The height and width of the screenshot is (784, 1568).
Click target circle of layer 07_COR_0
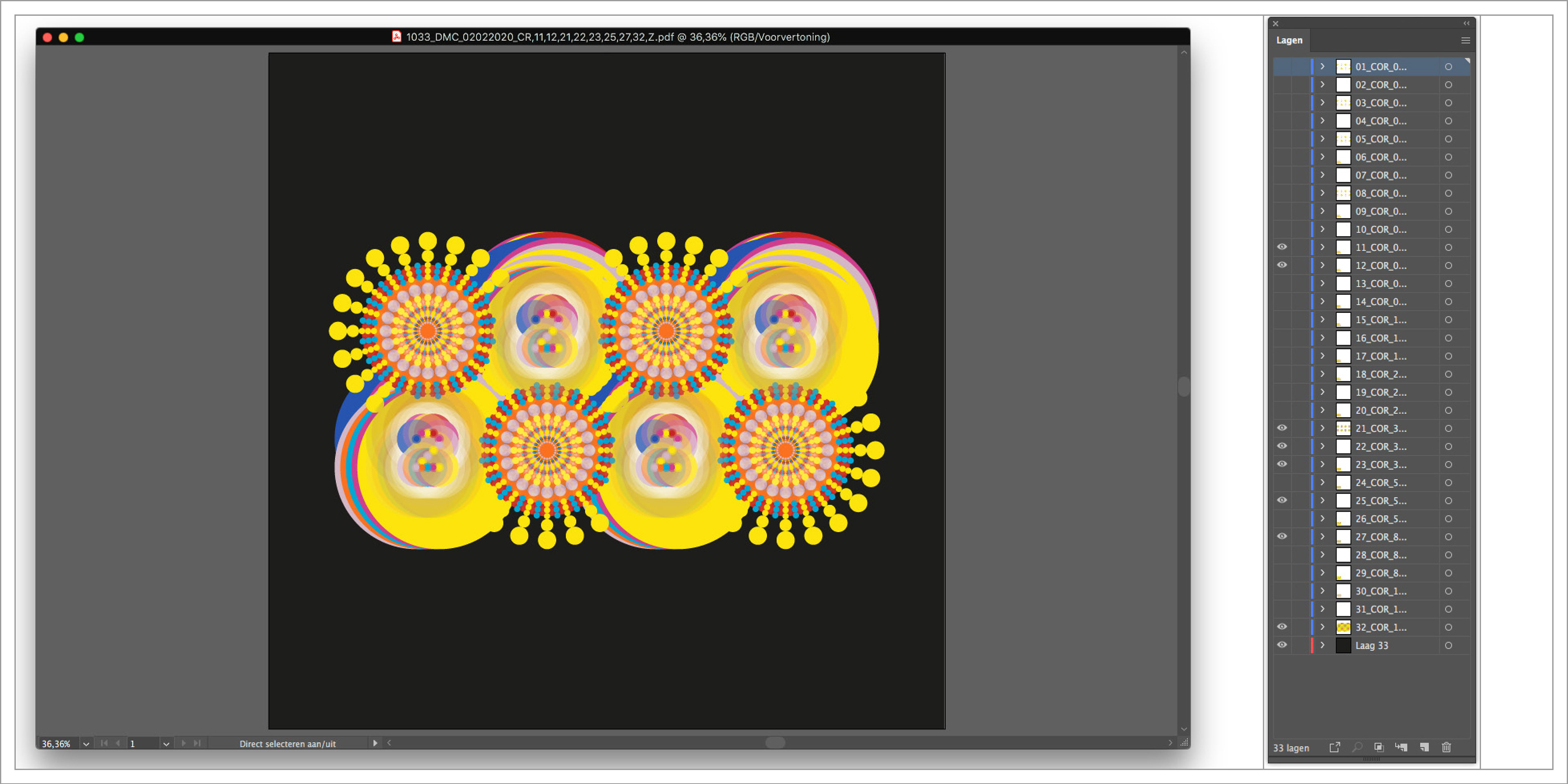[1448, 175]
